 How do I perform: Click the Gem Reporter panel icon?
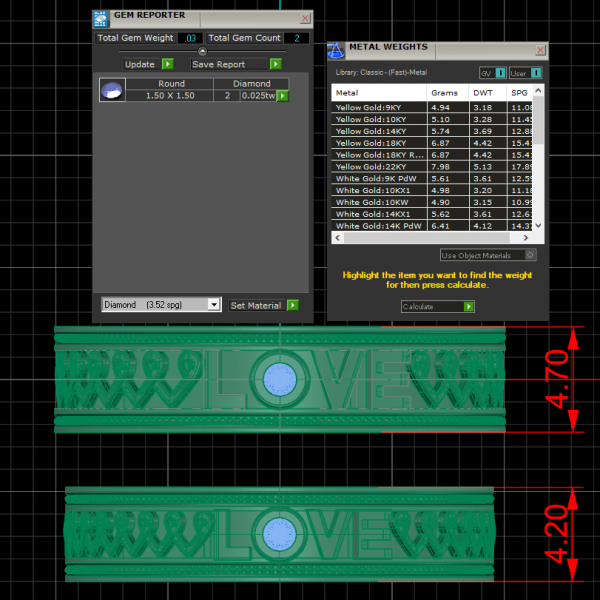click(101, 18)
